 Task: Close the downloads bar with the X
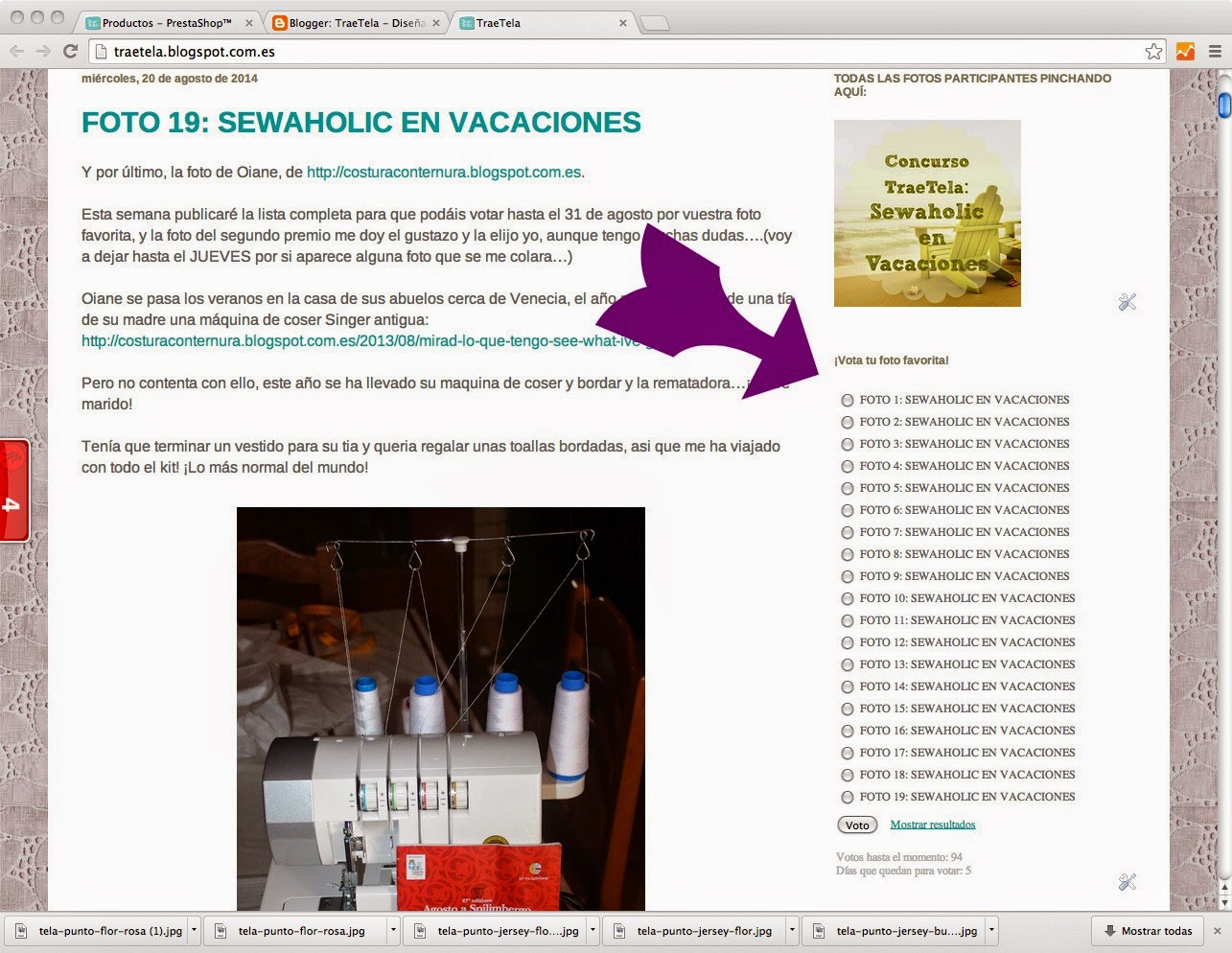click(1218, 931)
